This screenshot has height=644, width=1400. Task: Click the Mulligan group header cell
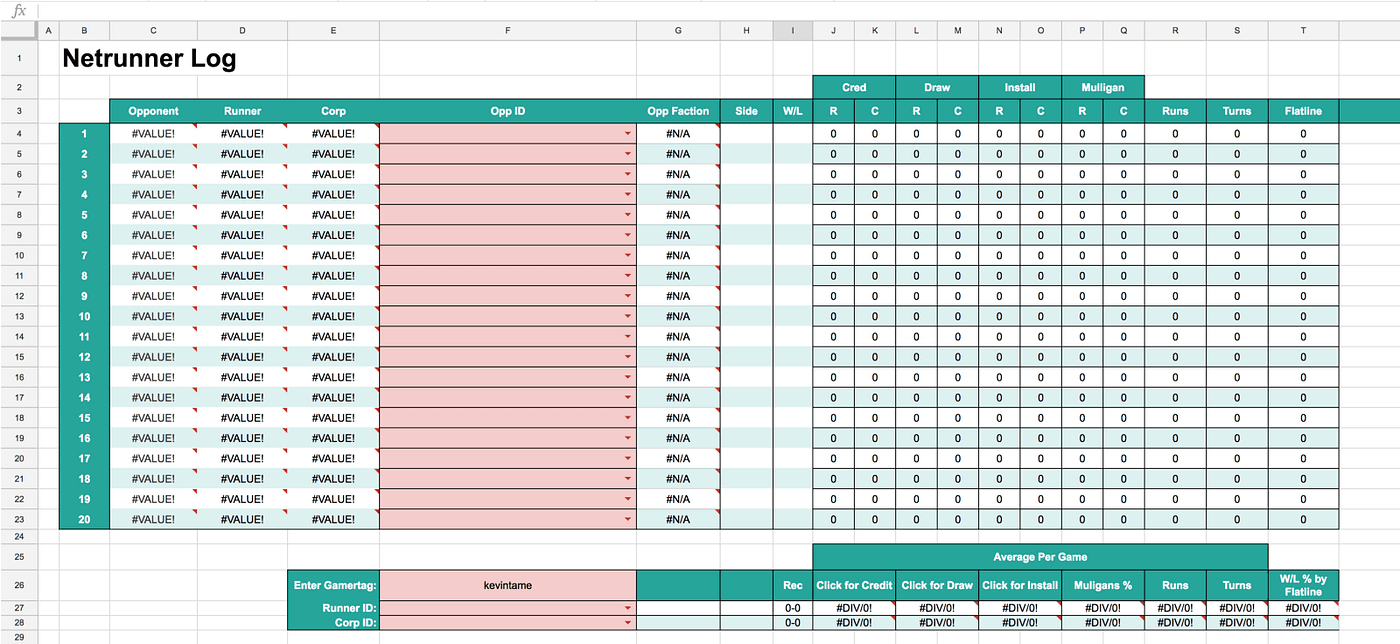(1102, 87)
